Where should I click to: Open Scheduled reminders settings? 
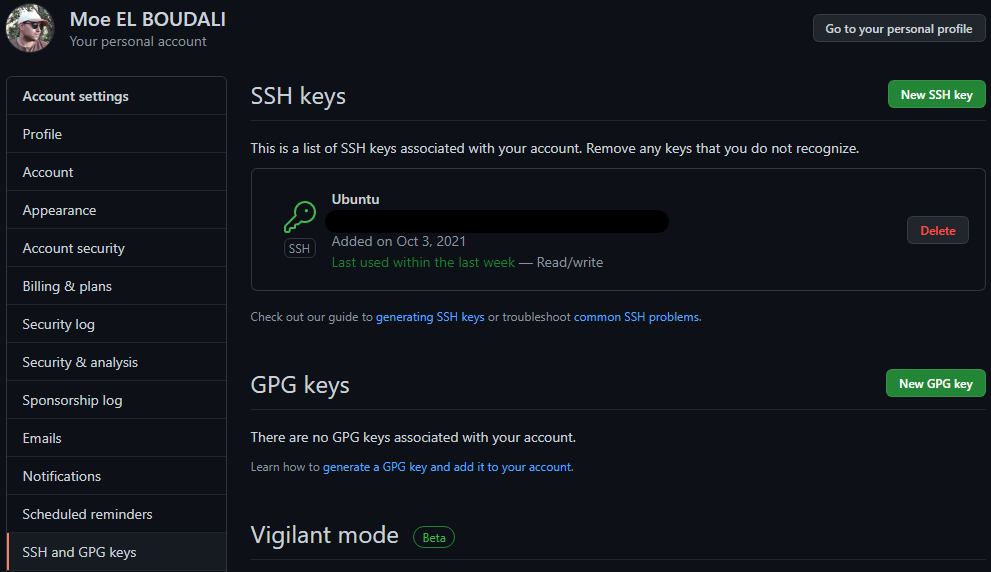click(x=87, y=514)
